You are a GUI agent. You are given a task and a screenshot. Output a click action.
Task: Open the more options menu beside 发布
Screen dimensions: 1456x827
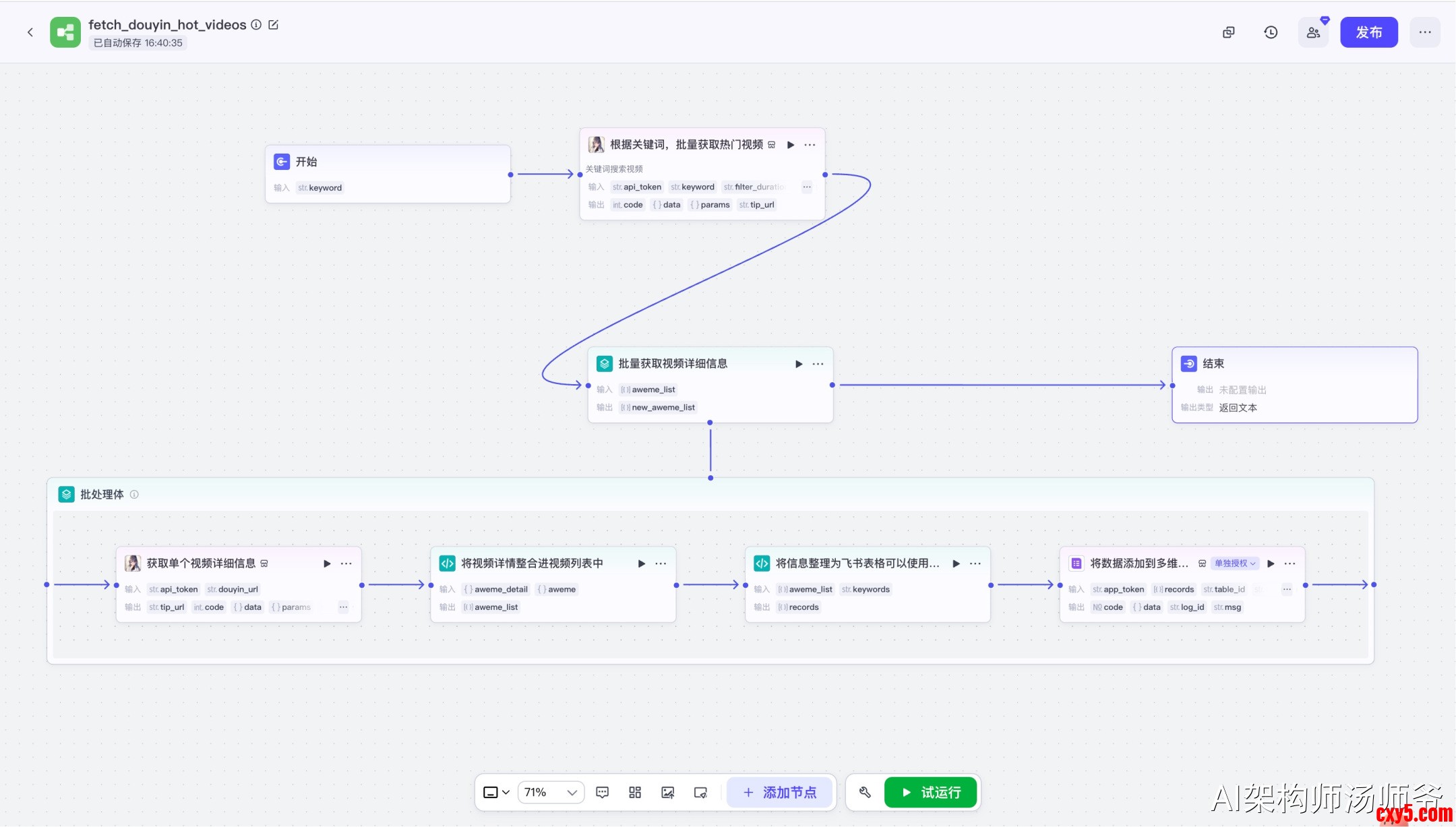(1424, 32)
